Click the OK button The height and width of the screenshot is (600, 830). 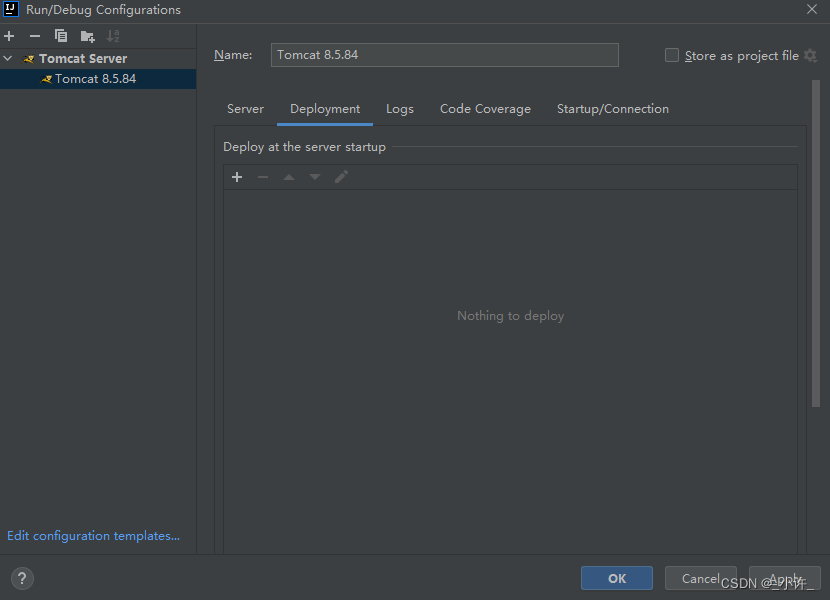click(x=617, y=578)
